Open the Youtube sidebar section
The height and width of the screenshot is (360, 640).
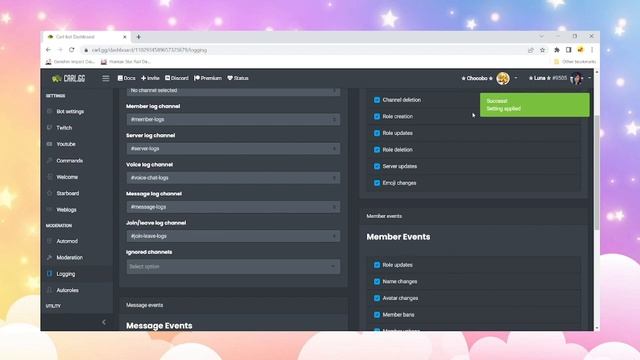(x=66, y=144)
